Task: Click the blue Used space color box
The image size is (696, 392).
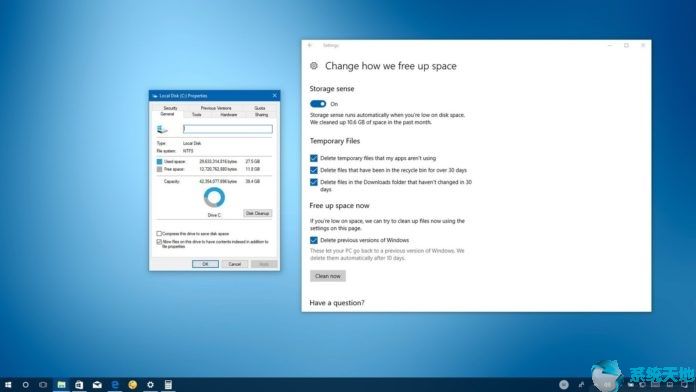Action: coord(159,162)
